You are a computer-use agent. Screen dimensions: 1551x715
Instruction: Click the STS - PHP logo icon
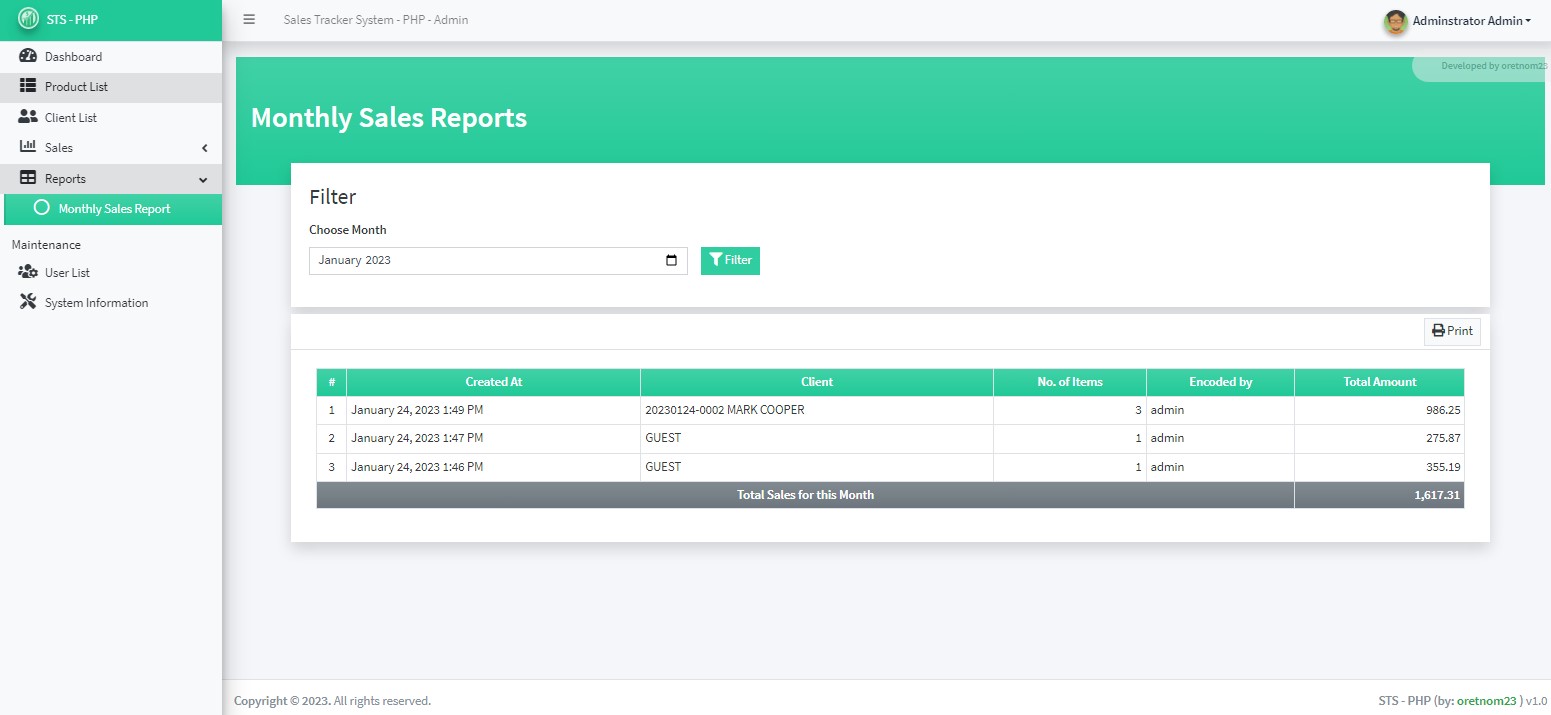pyautogui.click(x=28, y=19)
